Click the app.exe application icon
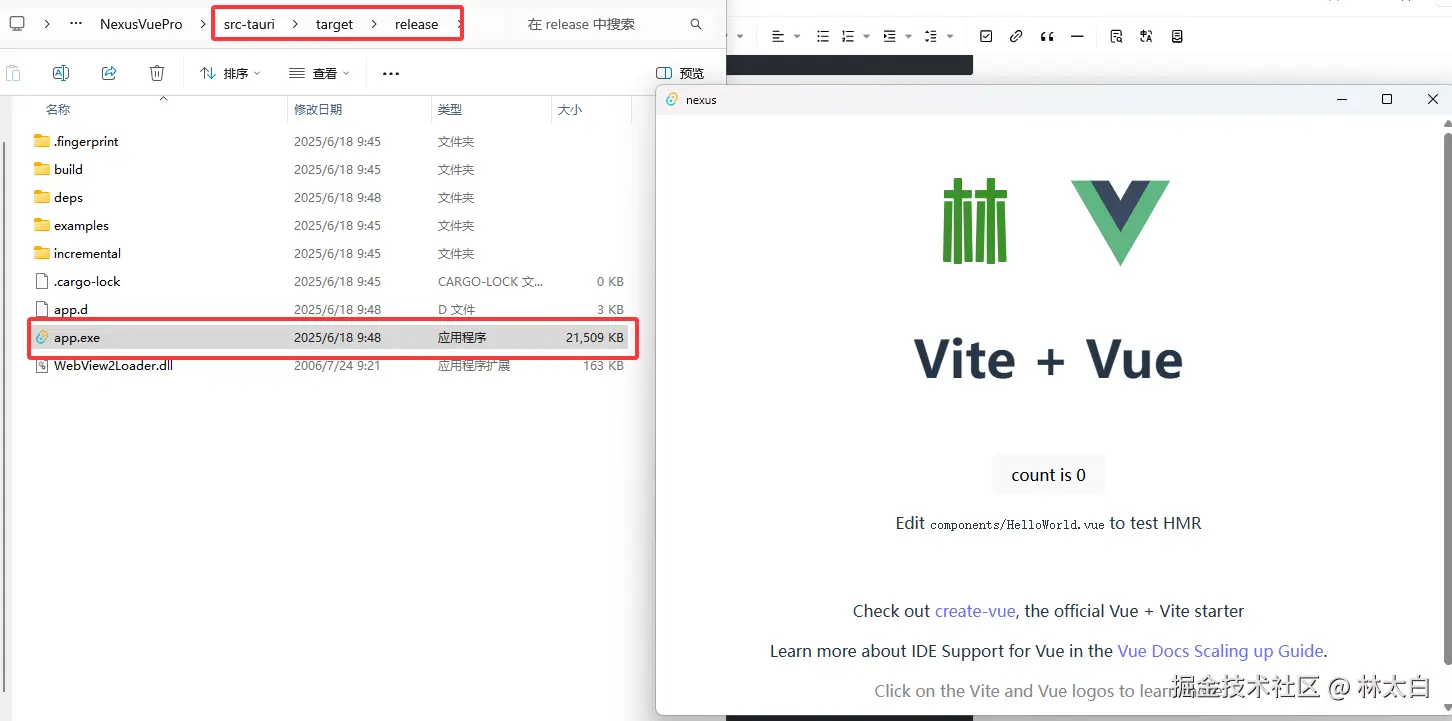The height and width of the screenshot is (721, 1452). coord(41,337)
